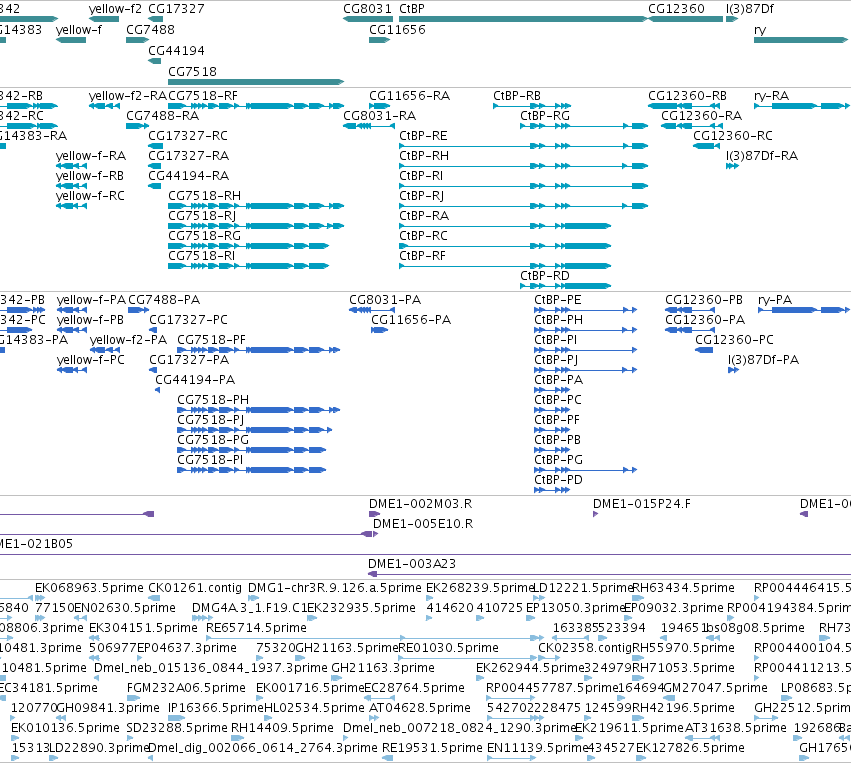Select transcript CG7488-RA

[137, 126]
